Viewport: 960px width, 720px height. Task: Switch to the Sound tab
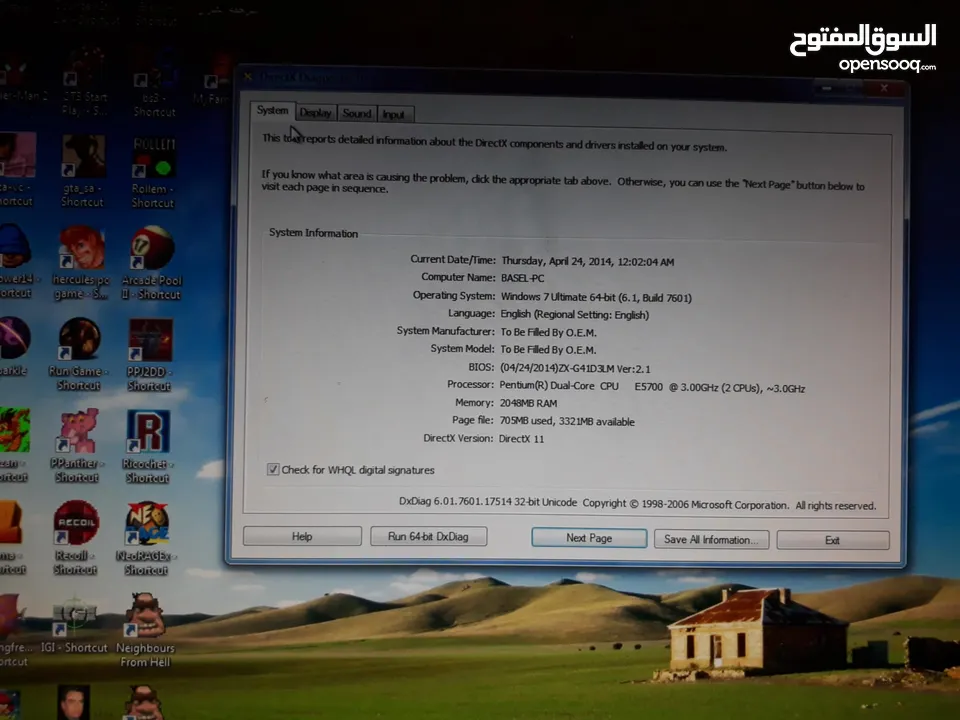357,113
